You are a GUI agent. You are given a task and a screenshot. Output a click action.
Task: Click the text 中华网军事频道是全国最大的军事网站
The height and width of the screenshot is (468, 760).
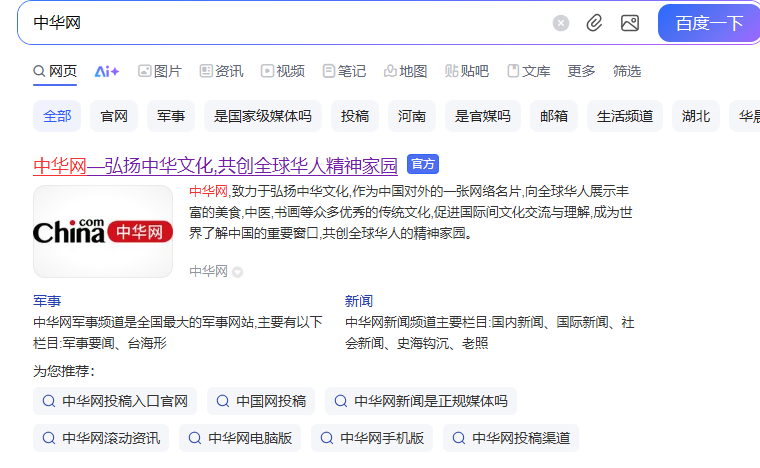coord(177,333)
